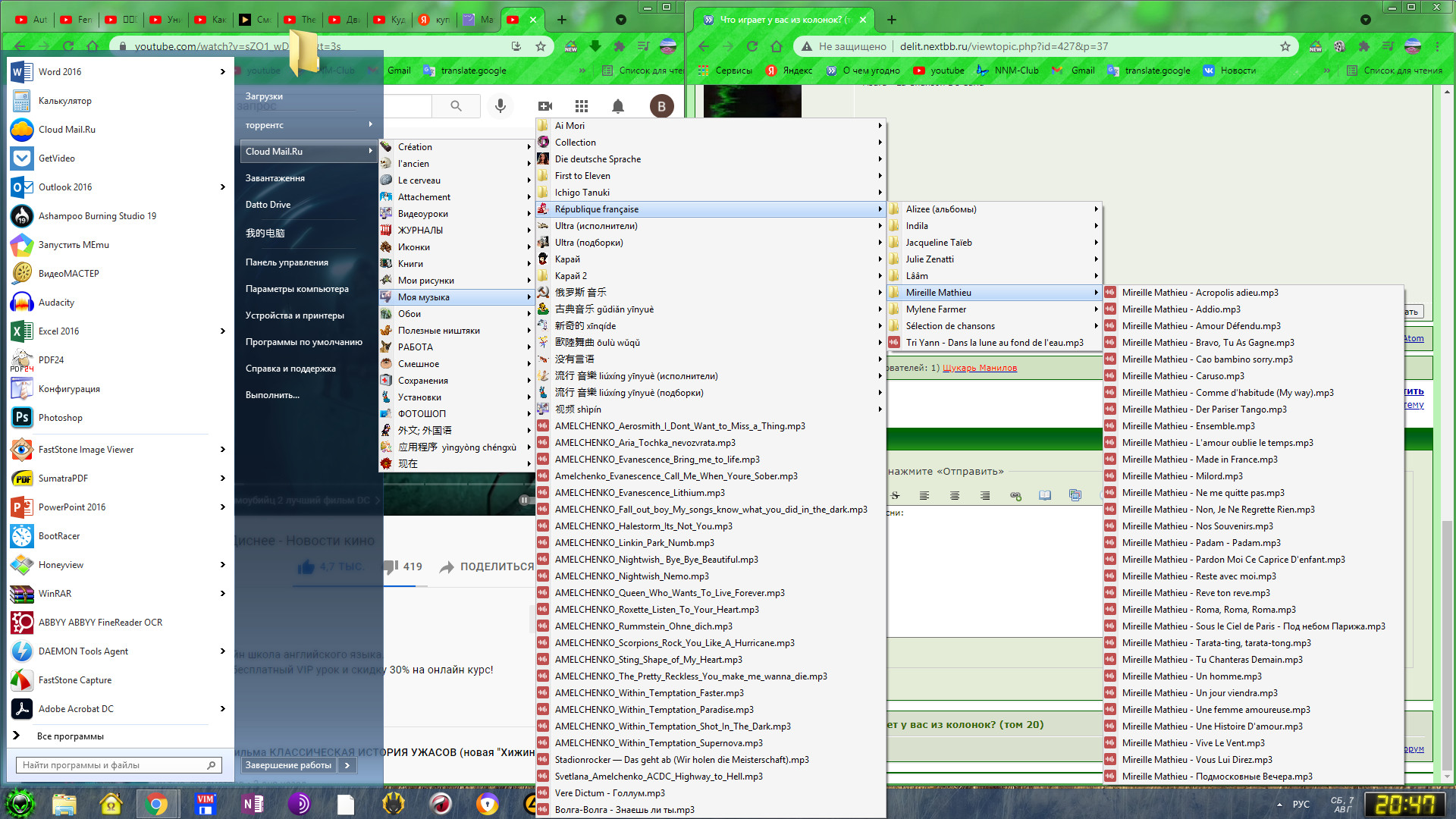The width and height of the screenshot is (1456, 819).
Task: Expand the Word 2016 jump list arrow
Action: [x=222, y=72]
